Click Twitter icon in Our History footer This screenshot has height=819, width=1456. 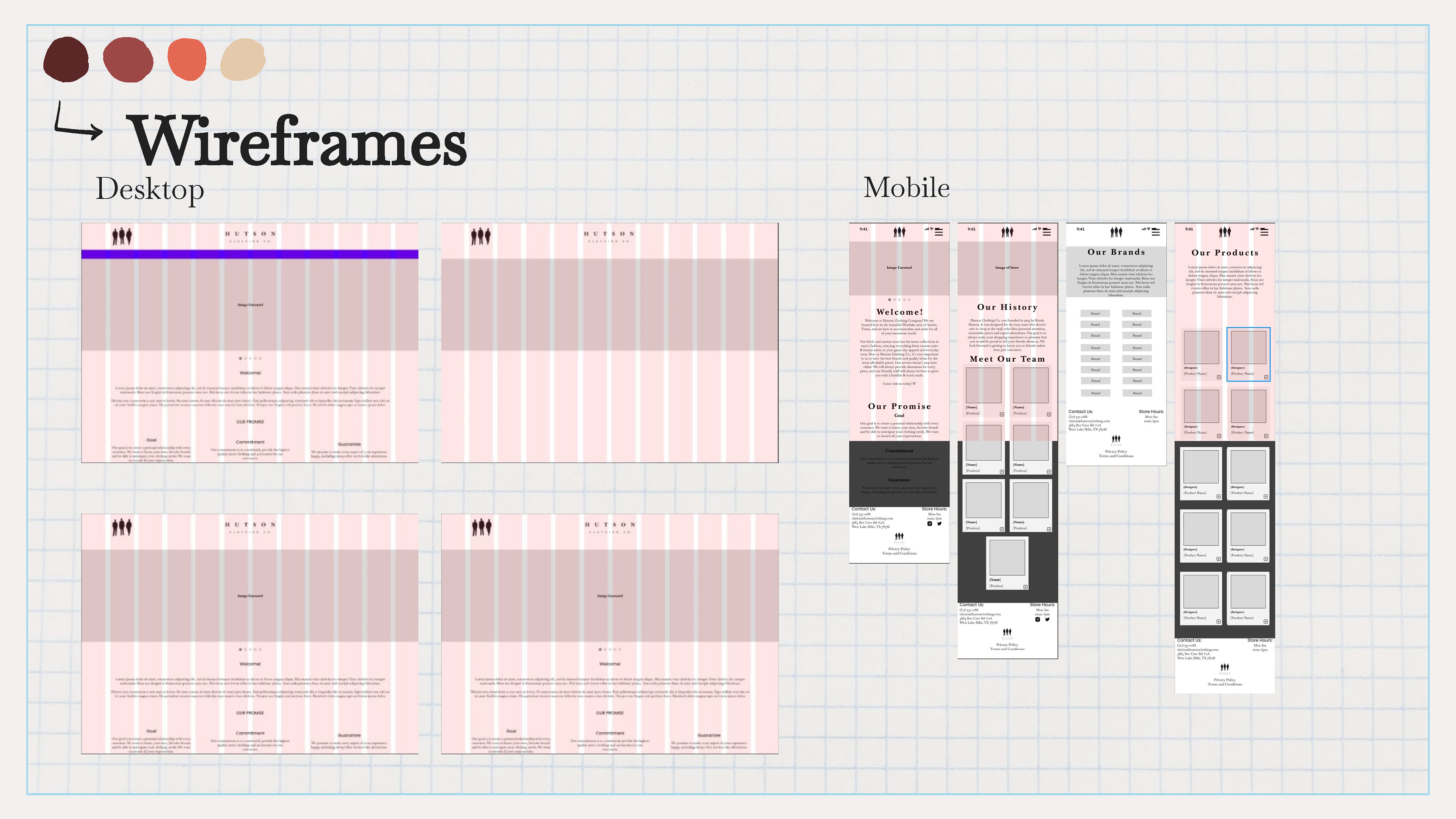pyautogui.click(x=1047, y=620)
